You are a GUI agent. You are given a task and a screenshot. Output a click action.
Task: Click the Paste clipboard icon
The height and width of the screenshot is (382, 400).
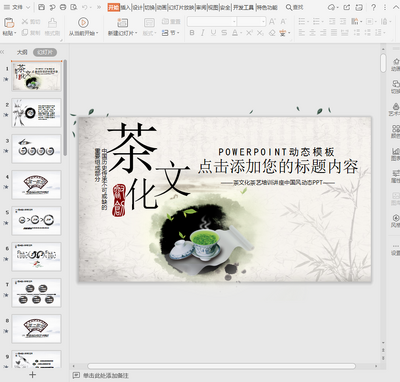coord(9,23)
